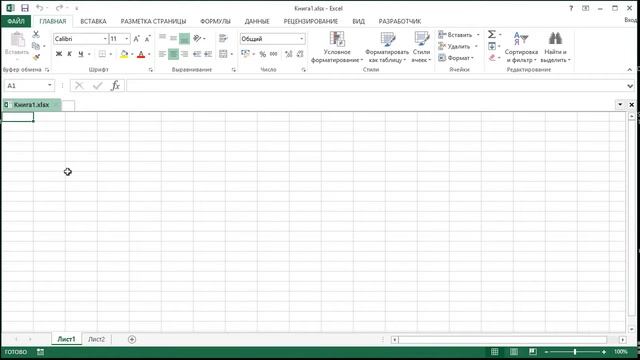640x360 pixels.
Task: Click the Orientation text angle icon
Action: coord(198,38)
